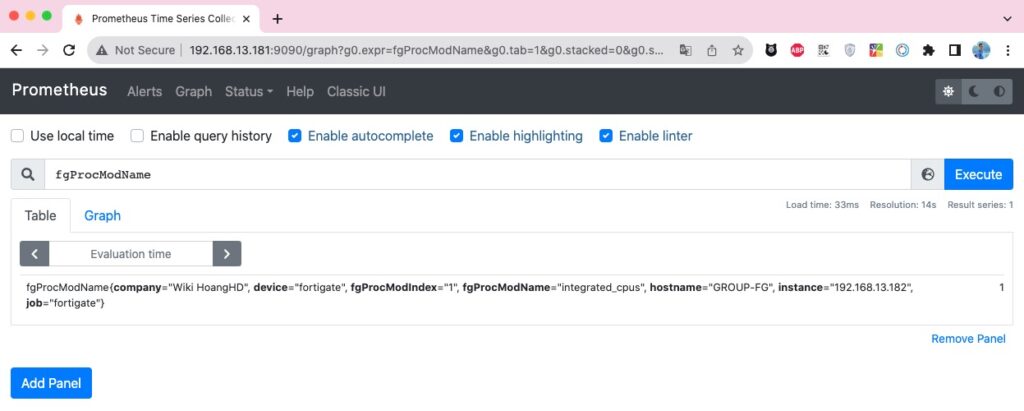Open Chrome three-dot menu

tap(1008, 50)
